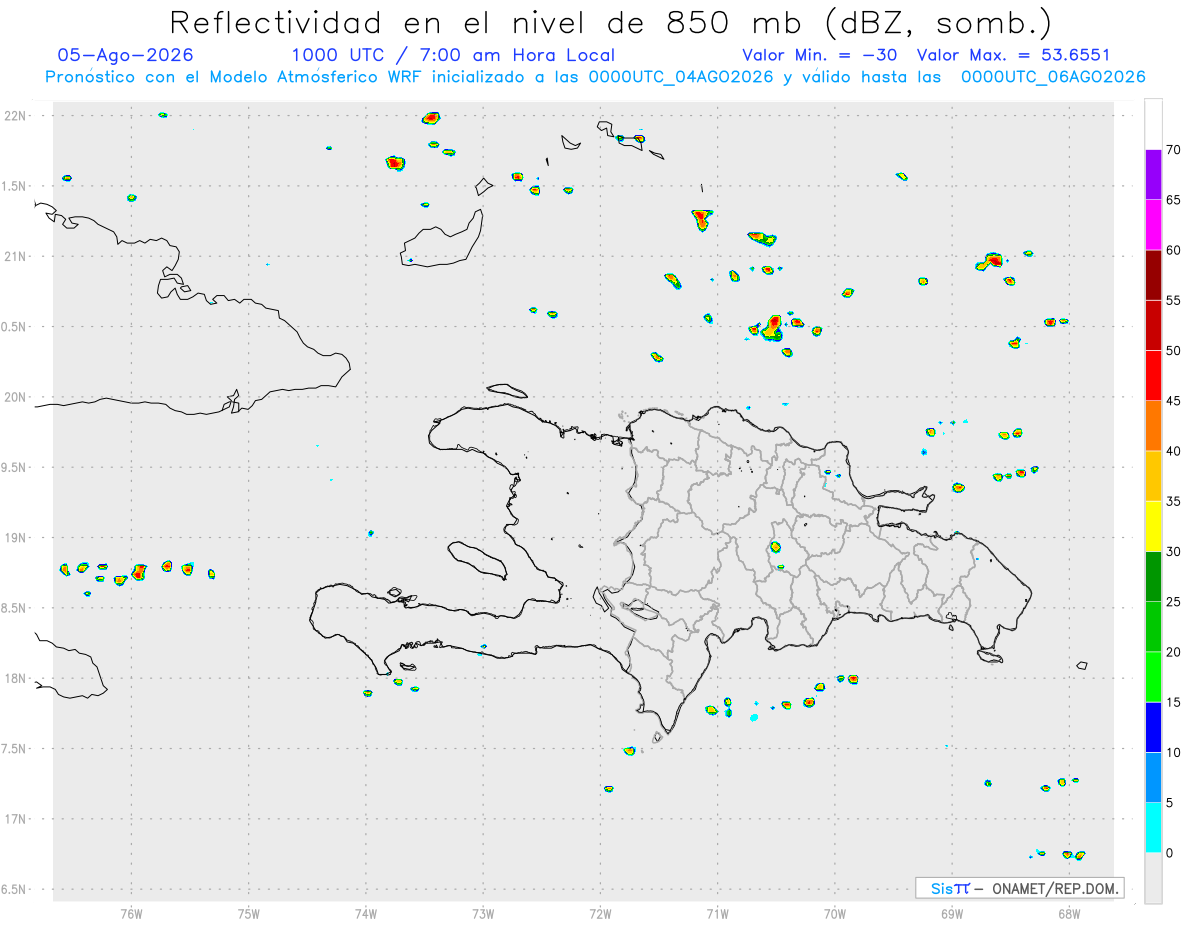This screenshot has height=927, width=1200.
Task: Select the '22N' latitude axis label
Action: (x=16, y=116)
